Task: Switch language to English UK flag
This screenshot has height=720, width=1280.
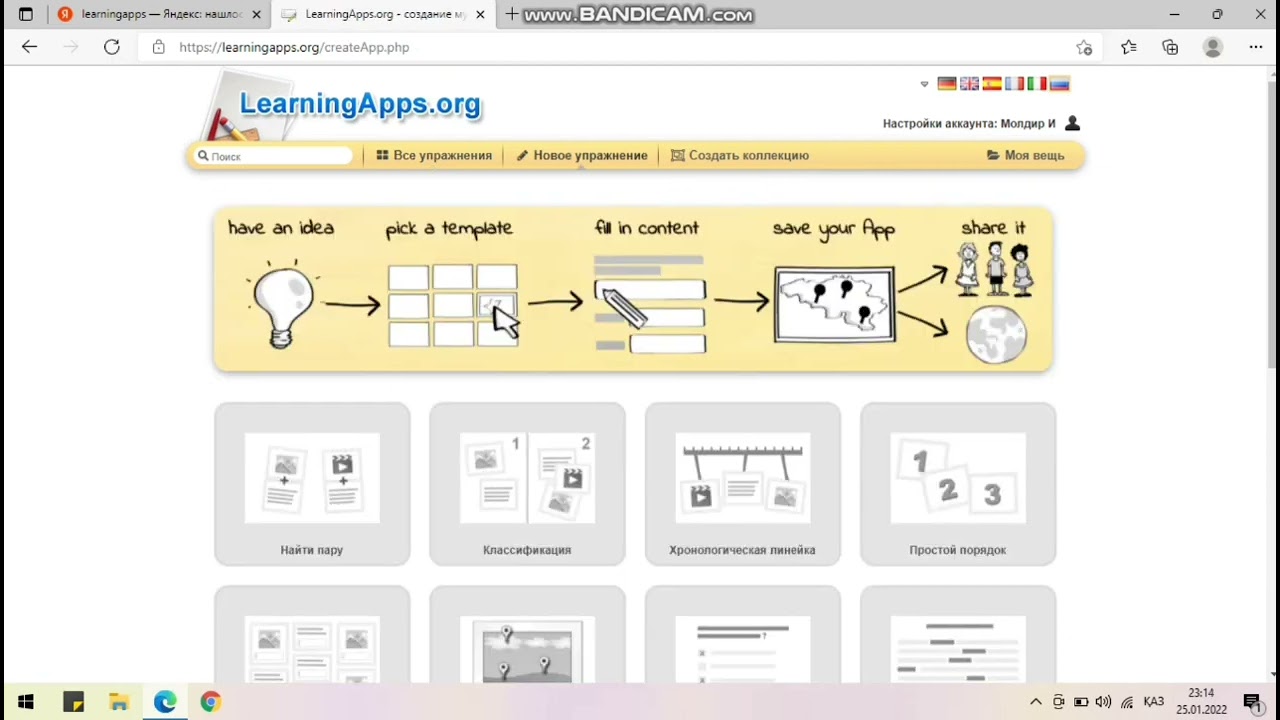Action: 969,84
